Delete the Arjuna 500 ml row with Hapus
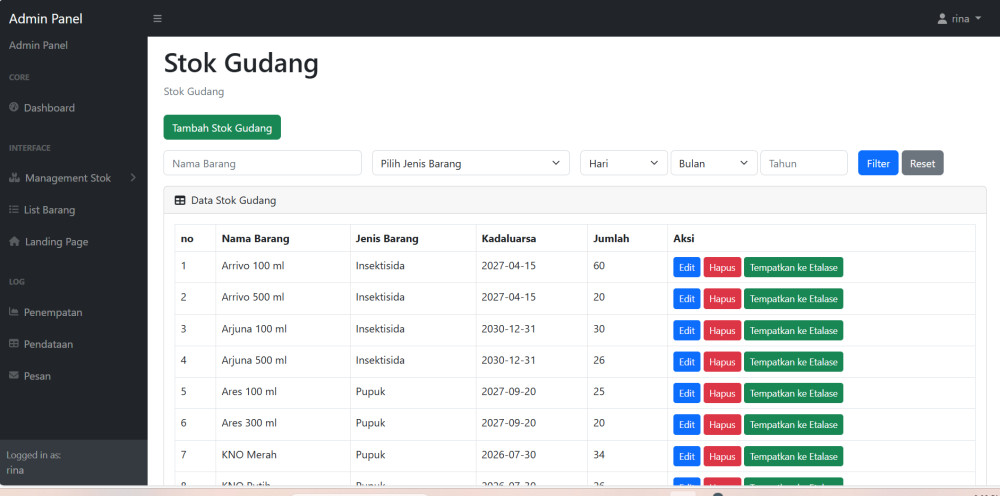 (722, 361)
